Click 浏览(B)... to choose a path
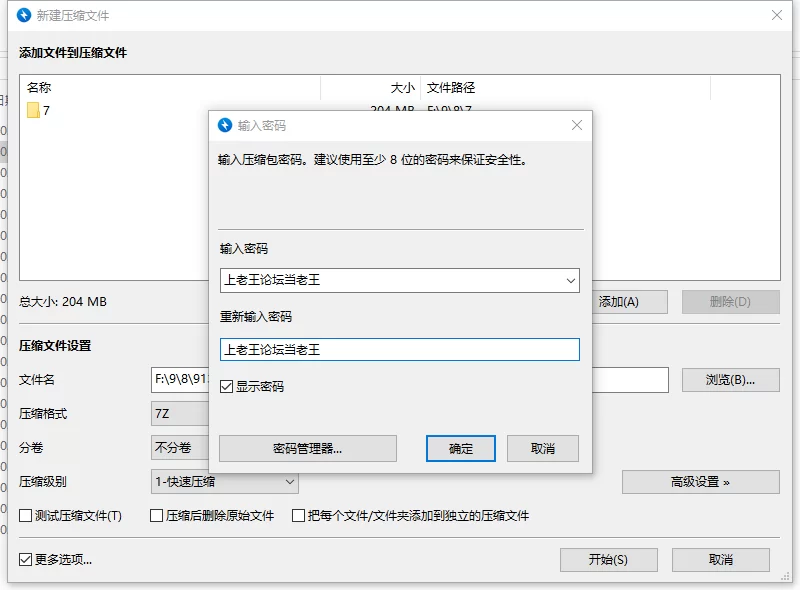This screenshot has height=590, width=800. click(731, 380)
